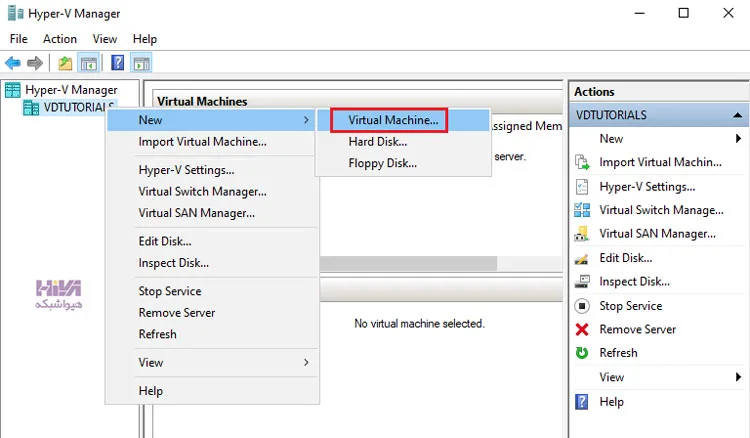This screenshot has height=438, width=750.
Task: Click Refresh link in Actions pane
Action: tap(618, 353)
